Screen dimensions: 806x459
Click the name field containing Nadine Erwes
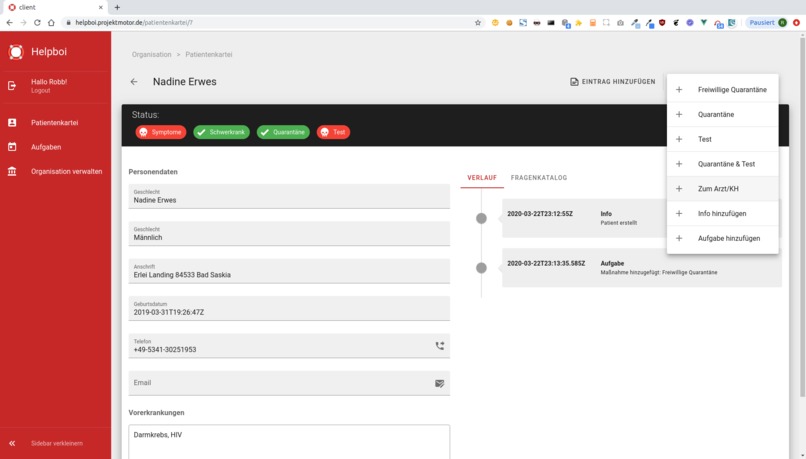289,196
